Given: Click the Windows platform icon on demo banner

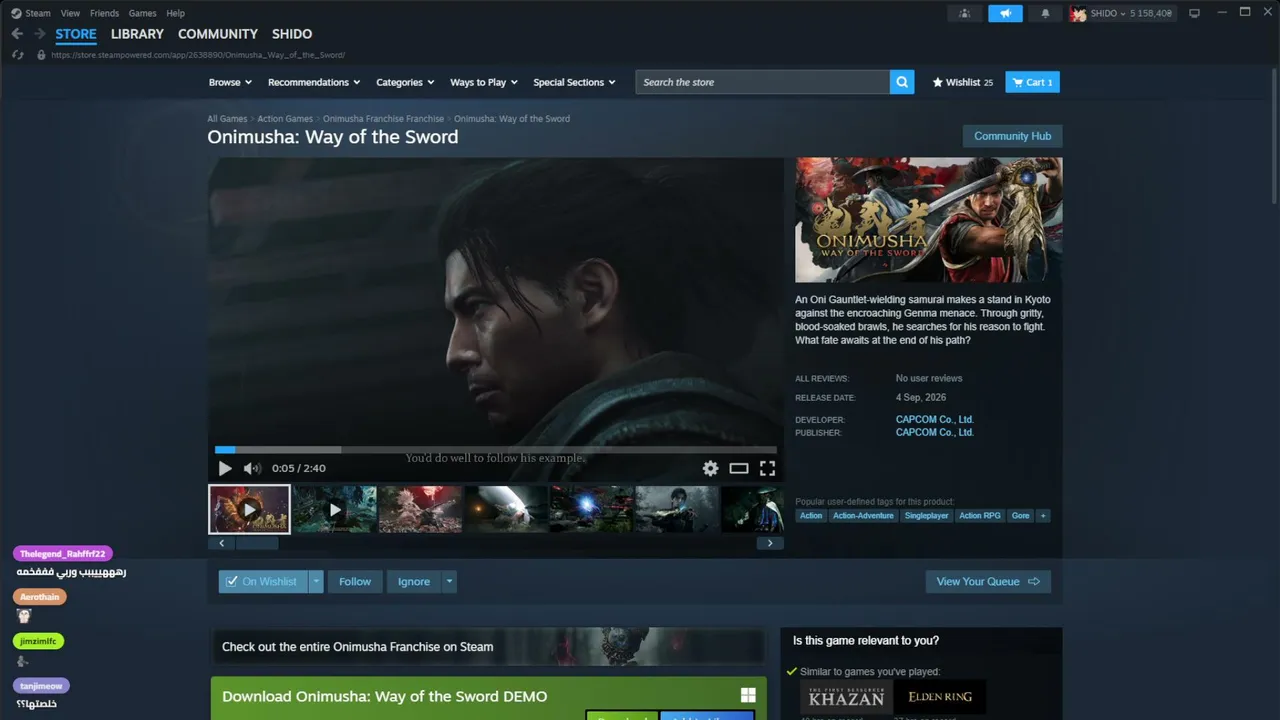Looking at the screenshot, I should (x=747, y=696).
